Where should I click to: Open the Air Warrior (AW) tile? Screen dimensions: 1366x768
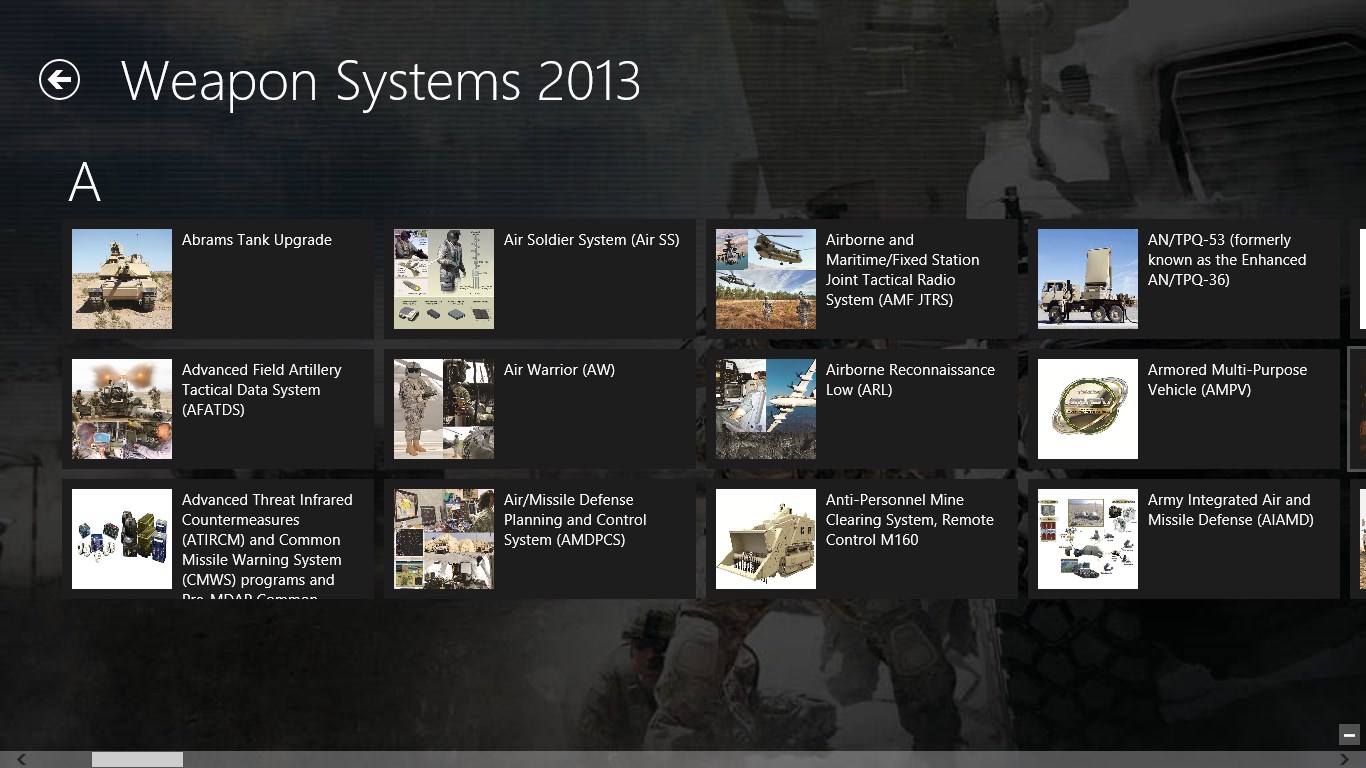(x=541, y=408)
